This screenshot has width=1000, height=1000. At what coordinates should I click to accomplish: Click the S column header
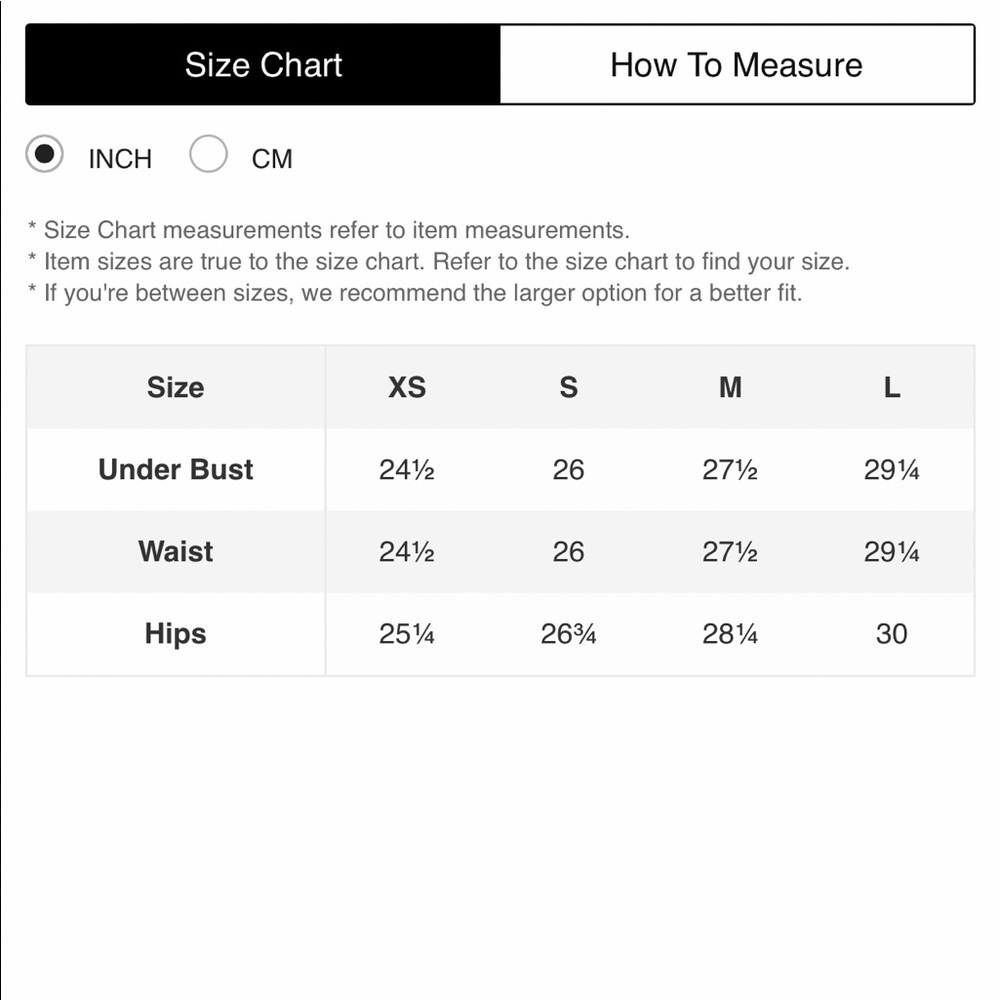(x=568, y=387)
